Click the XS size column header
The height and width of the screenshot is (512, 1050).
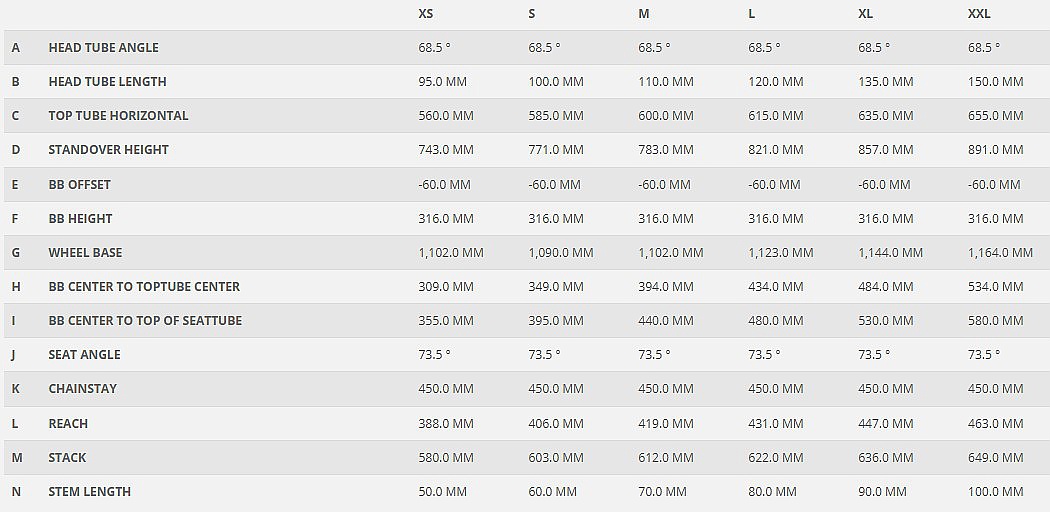pyautogui.click(x=426, y=13)
